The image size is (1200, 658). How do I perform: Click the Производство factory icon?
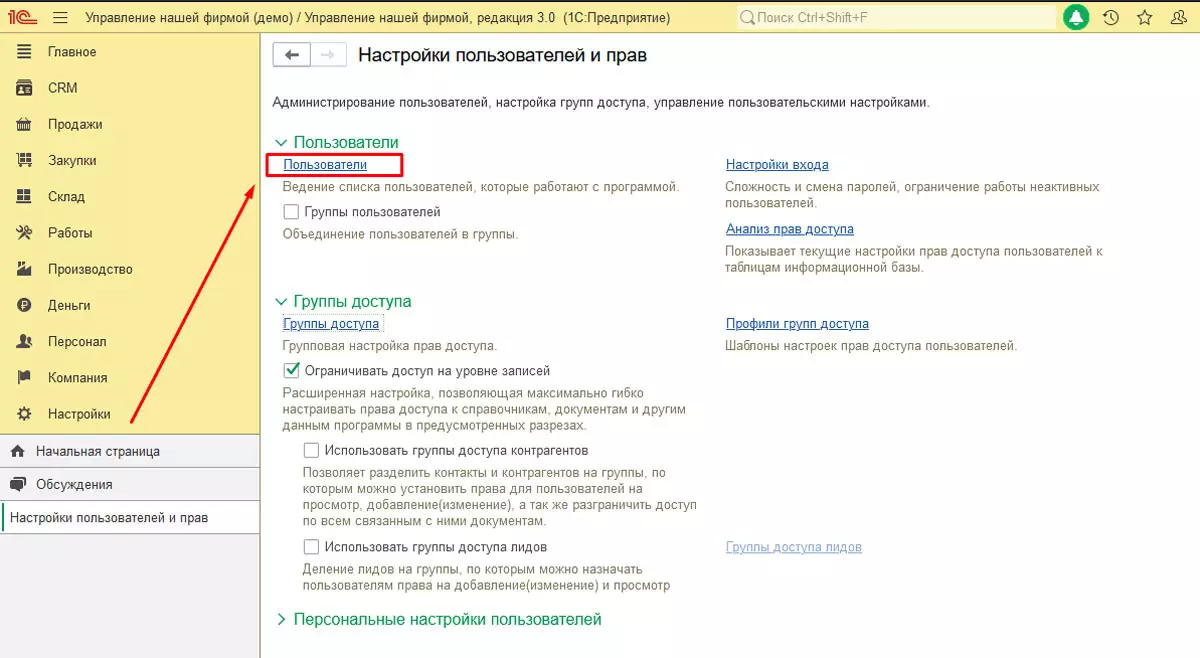coord(25,269)
